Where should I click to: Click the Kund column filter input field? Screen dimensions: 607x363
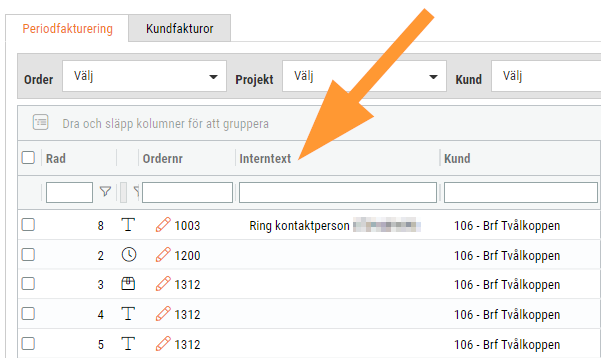[521, 192]
